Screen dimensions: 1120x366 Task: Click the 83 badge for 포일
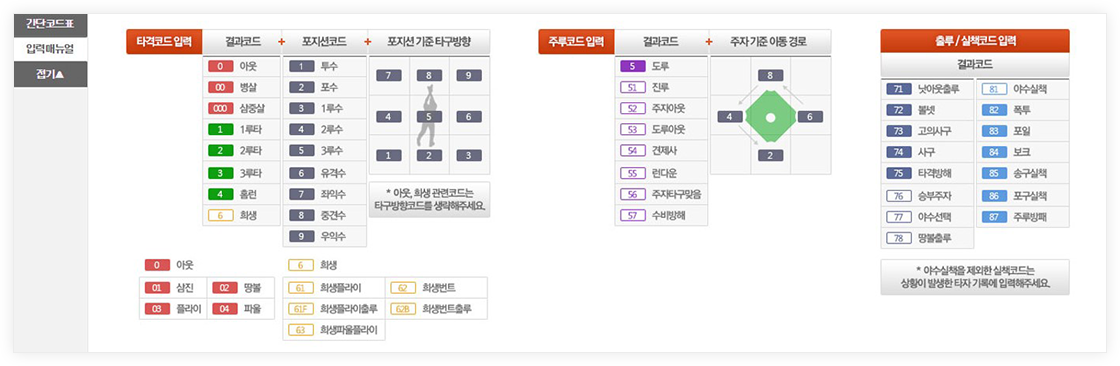pyautogui.click(x=994, y=132)
